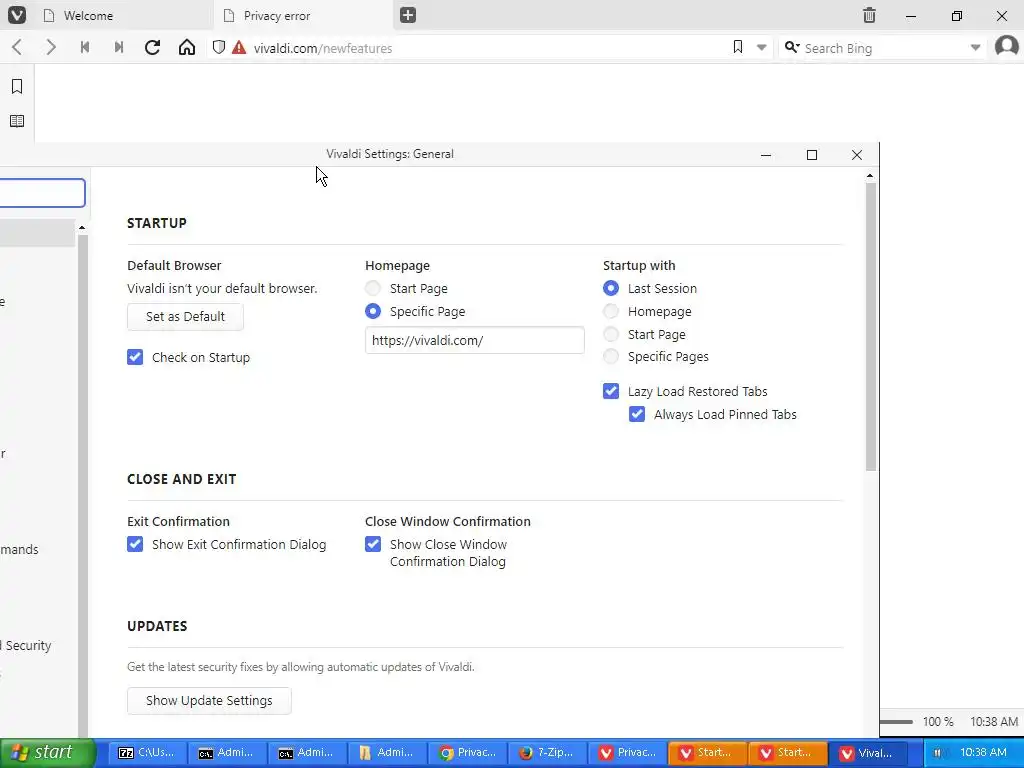Reload the page with the reload icon
1024x768 pixels.
click(152, 47)
